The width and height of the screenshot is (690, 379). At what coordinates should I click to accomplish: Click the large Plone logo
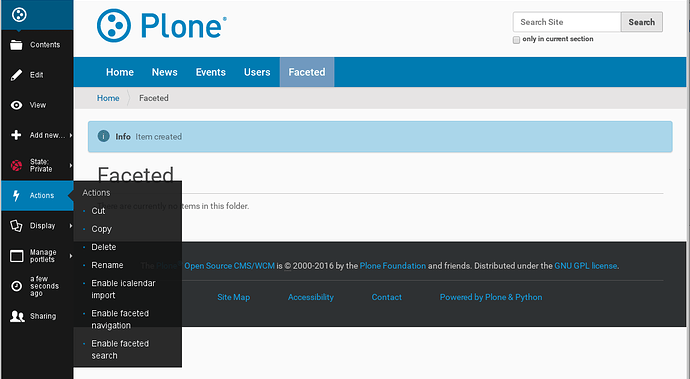(161, 26)
